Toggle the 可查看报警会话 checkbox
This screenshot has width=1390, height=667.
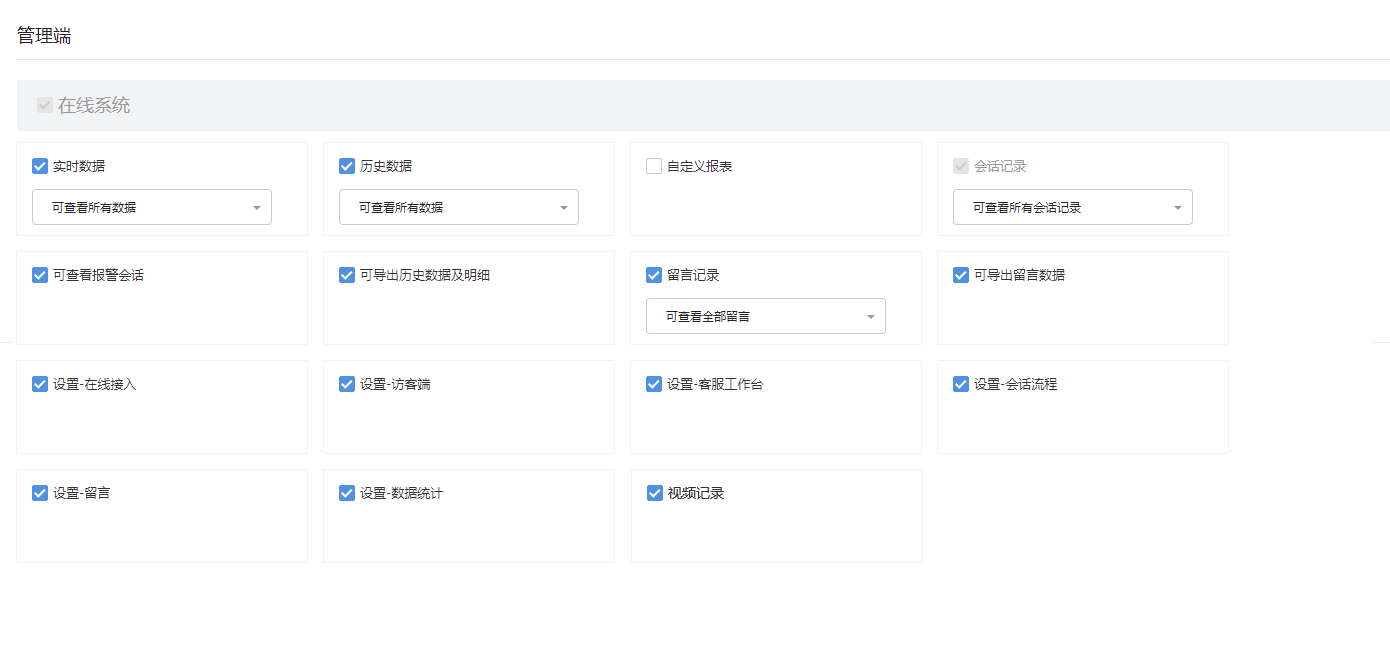40,275
